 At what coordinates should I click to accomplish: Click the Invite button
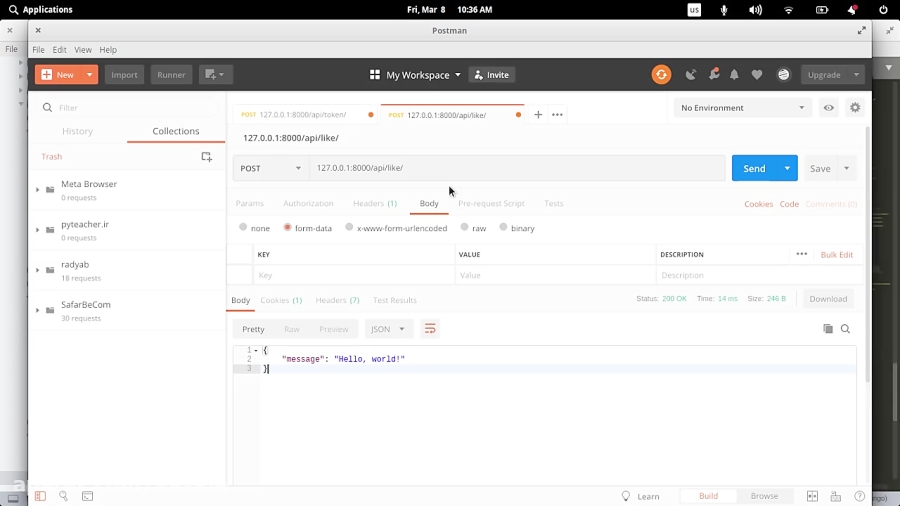(492, 75)
